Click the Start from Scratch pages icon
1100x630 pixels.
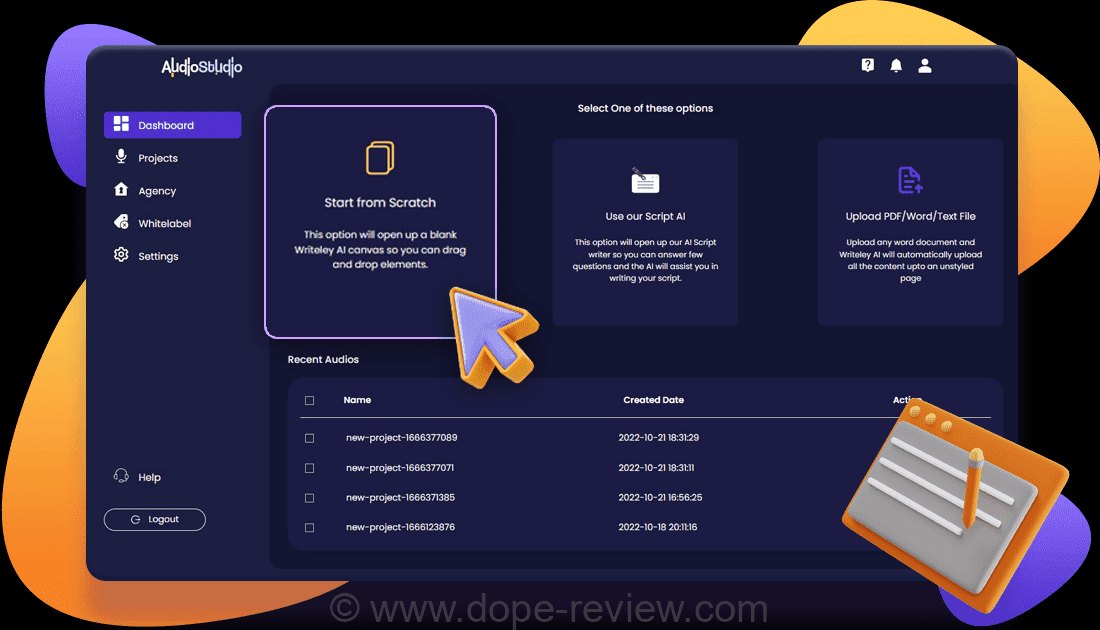point(380,158)
